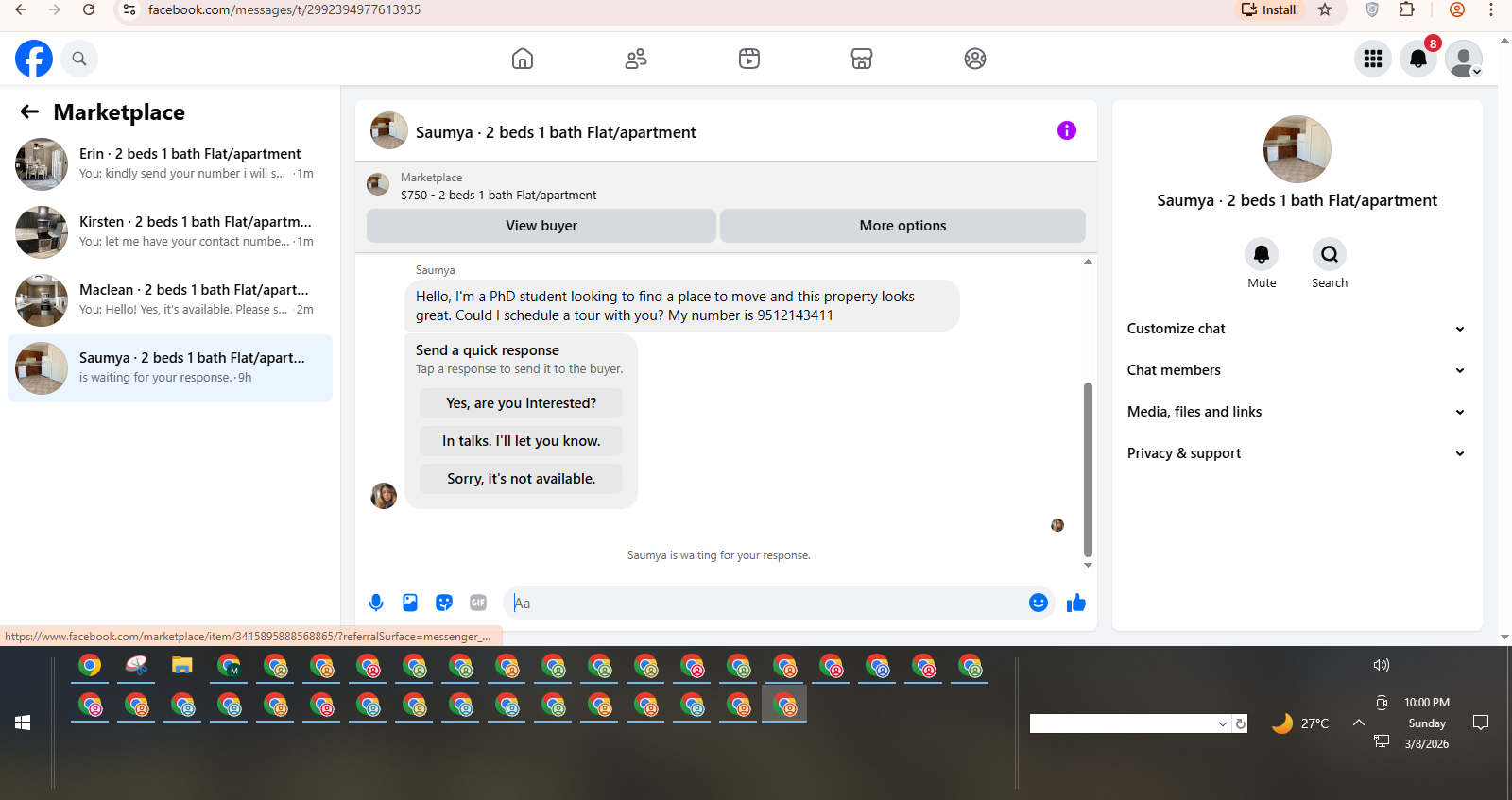
Task: Expand the Privacy & support section
Action: click(1297, 453)
